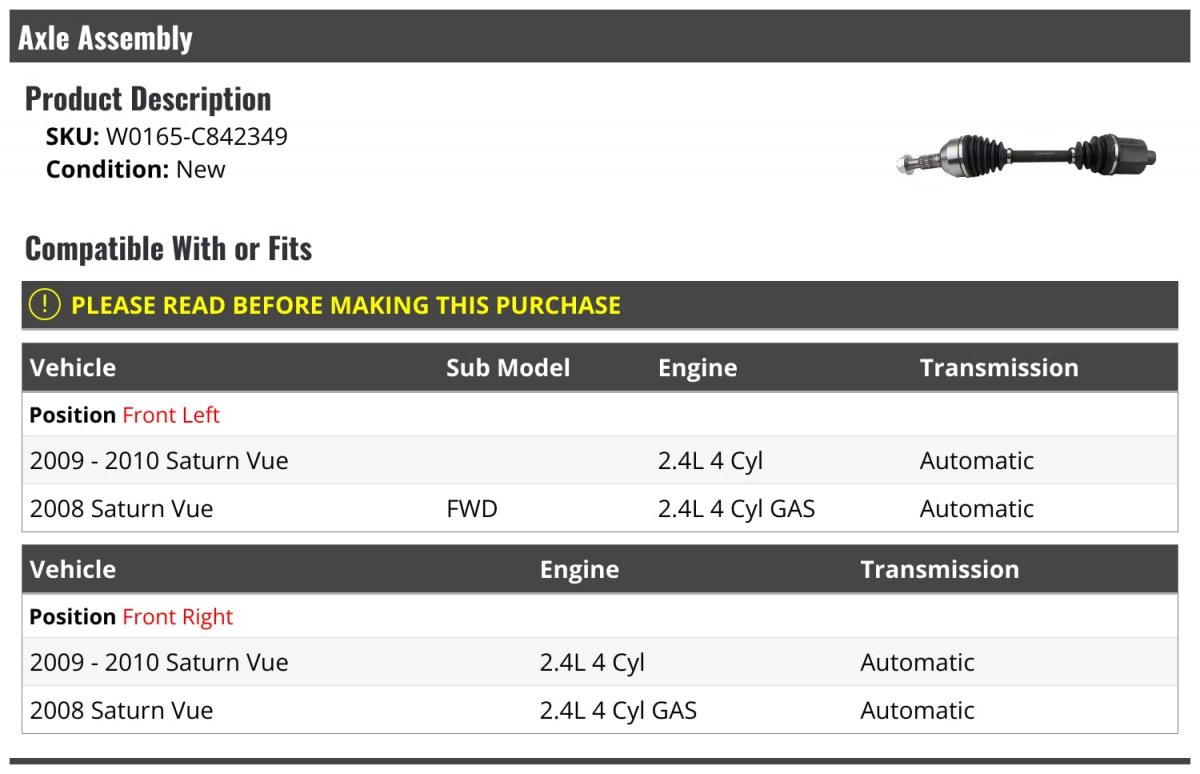Select the Axle Assembly title bar

click(600, 38)
